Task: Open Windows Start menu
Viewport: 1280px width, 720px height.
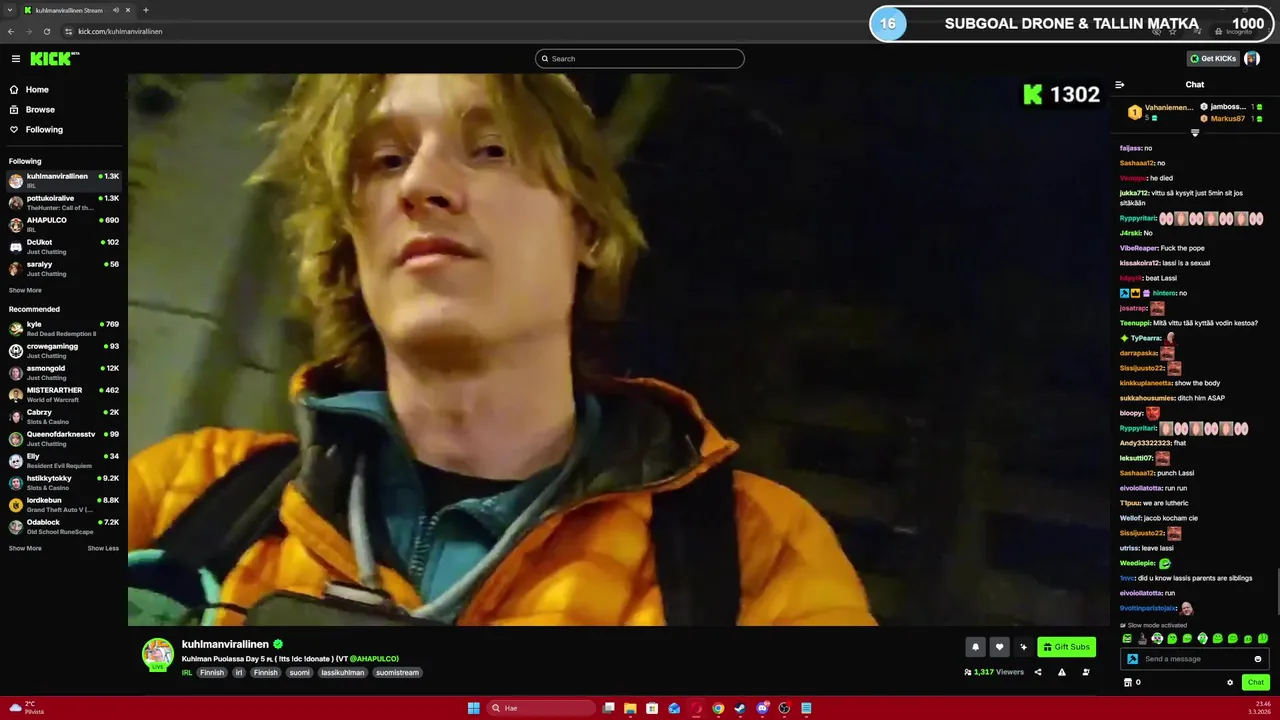Action: 473,708
